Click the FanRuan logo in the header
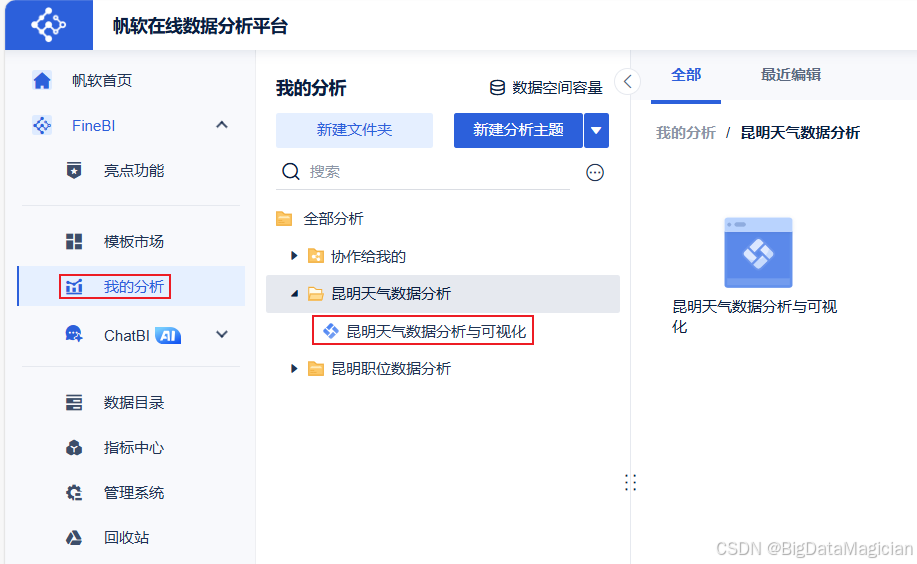917x564 pixels. (x=49, y=25)
